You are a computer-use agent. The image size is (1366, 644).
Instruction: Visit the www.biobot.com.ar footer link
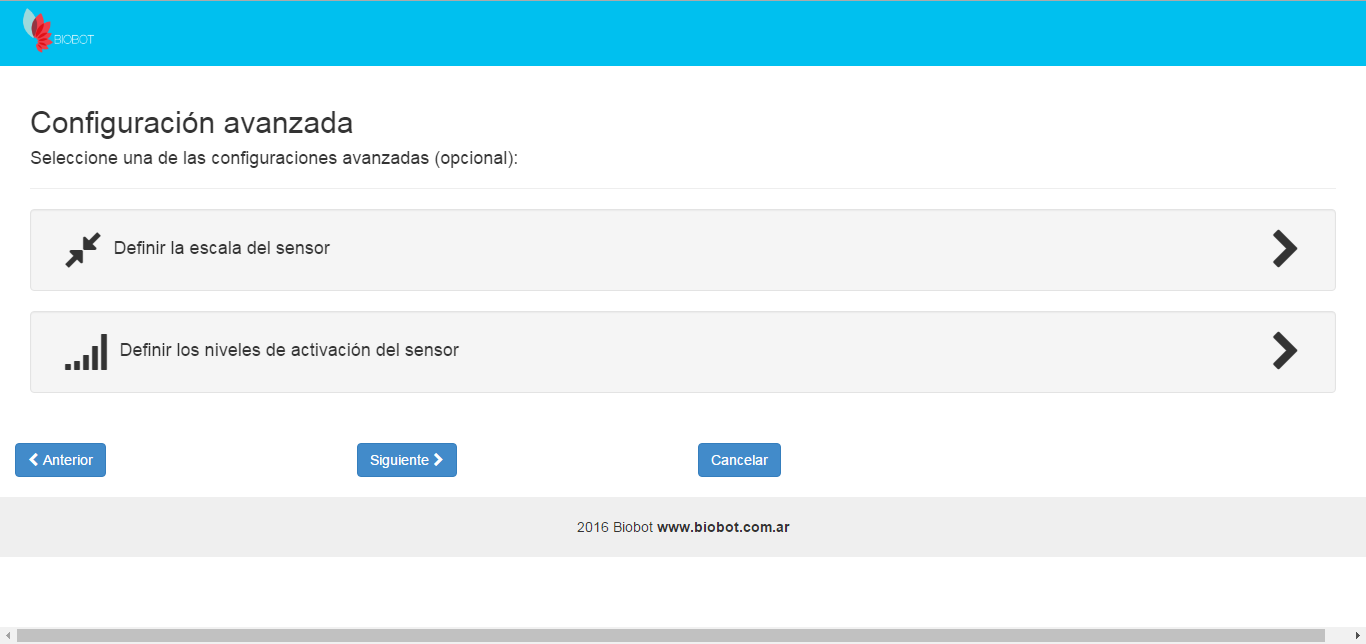(x=723, y=527)
